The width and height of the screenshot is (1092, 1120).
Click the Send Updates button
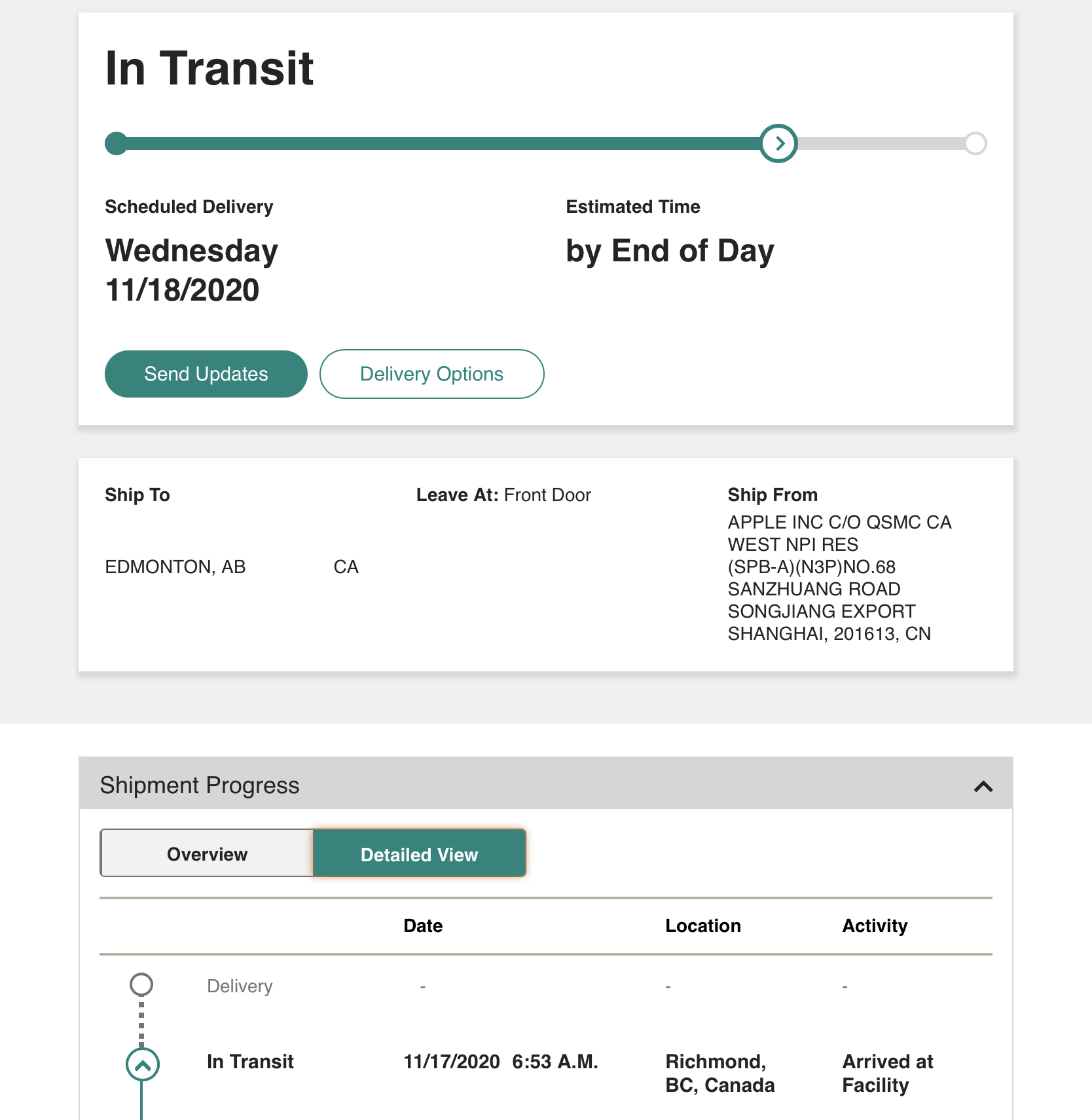click(206, 374)
